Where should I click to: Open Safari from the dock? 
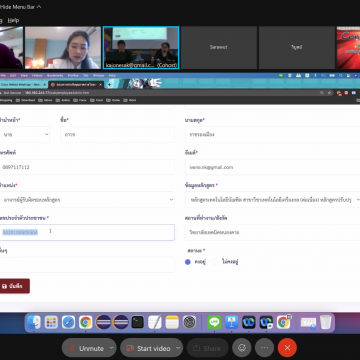(x=68, y=322)
